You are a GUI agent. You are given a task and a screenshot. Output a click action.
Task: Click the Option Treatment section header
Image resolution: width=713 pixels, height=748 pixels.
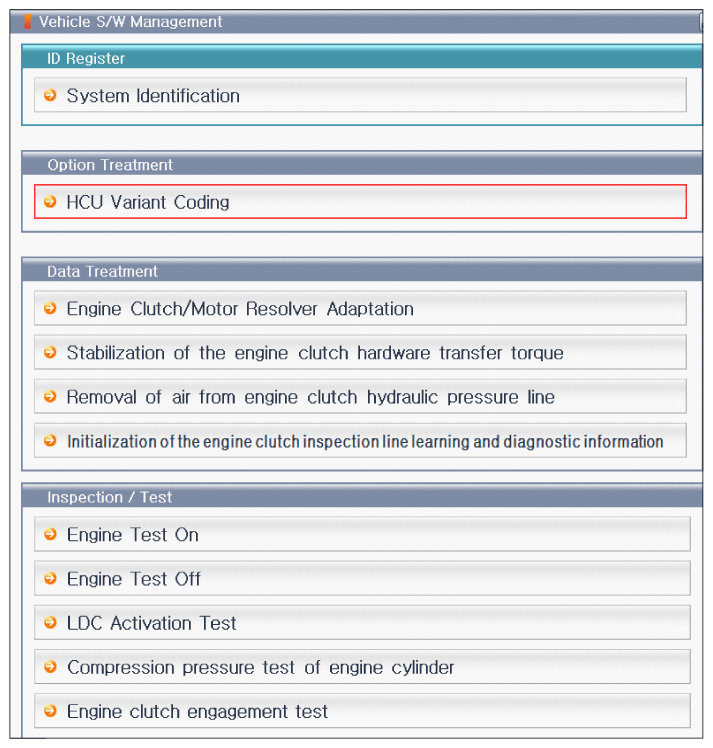click(362, 164)
